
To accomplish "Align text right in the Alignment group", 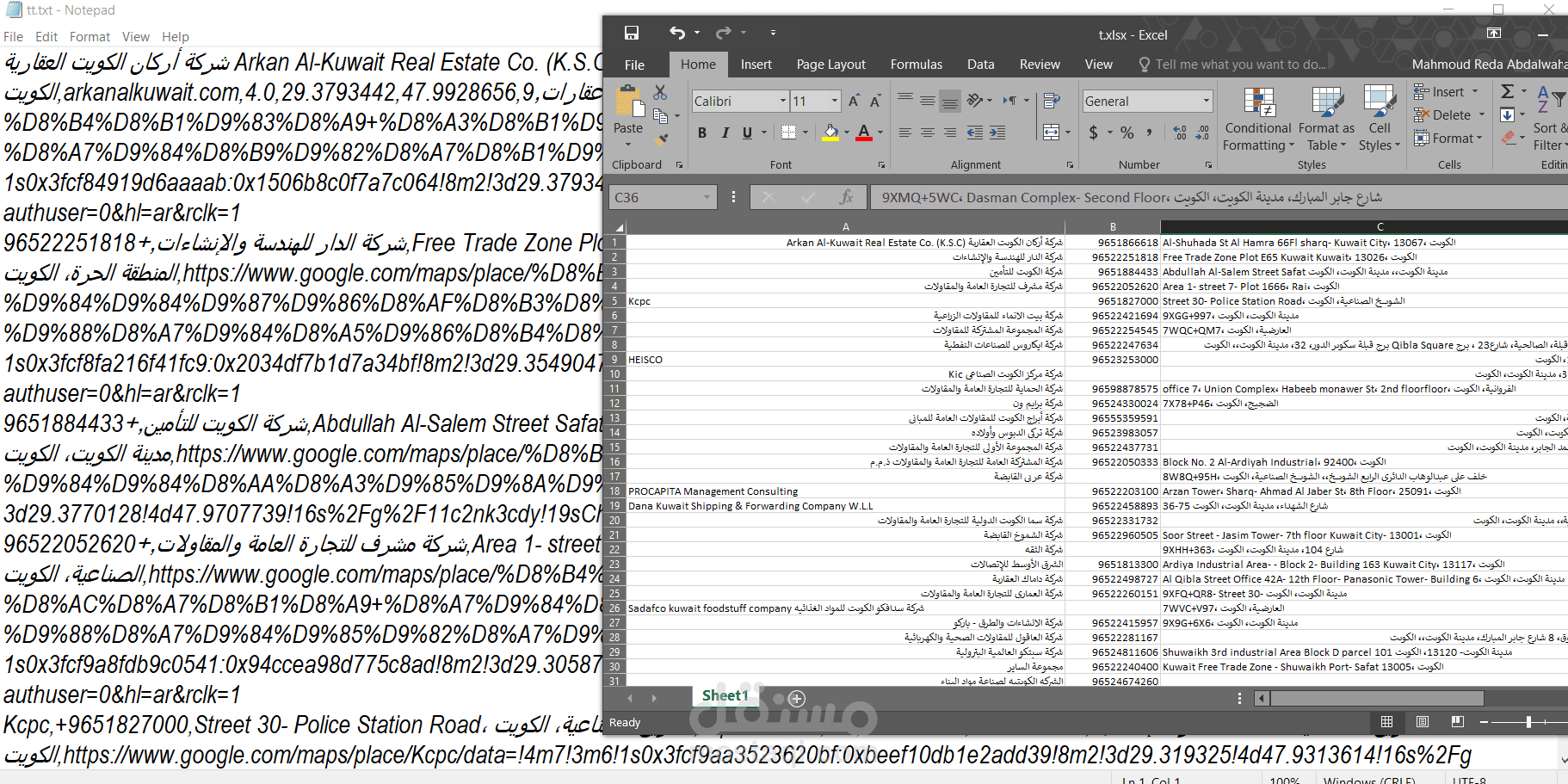I will point(950,133).
